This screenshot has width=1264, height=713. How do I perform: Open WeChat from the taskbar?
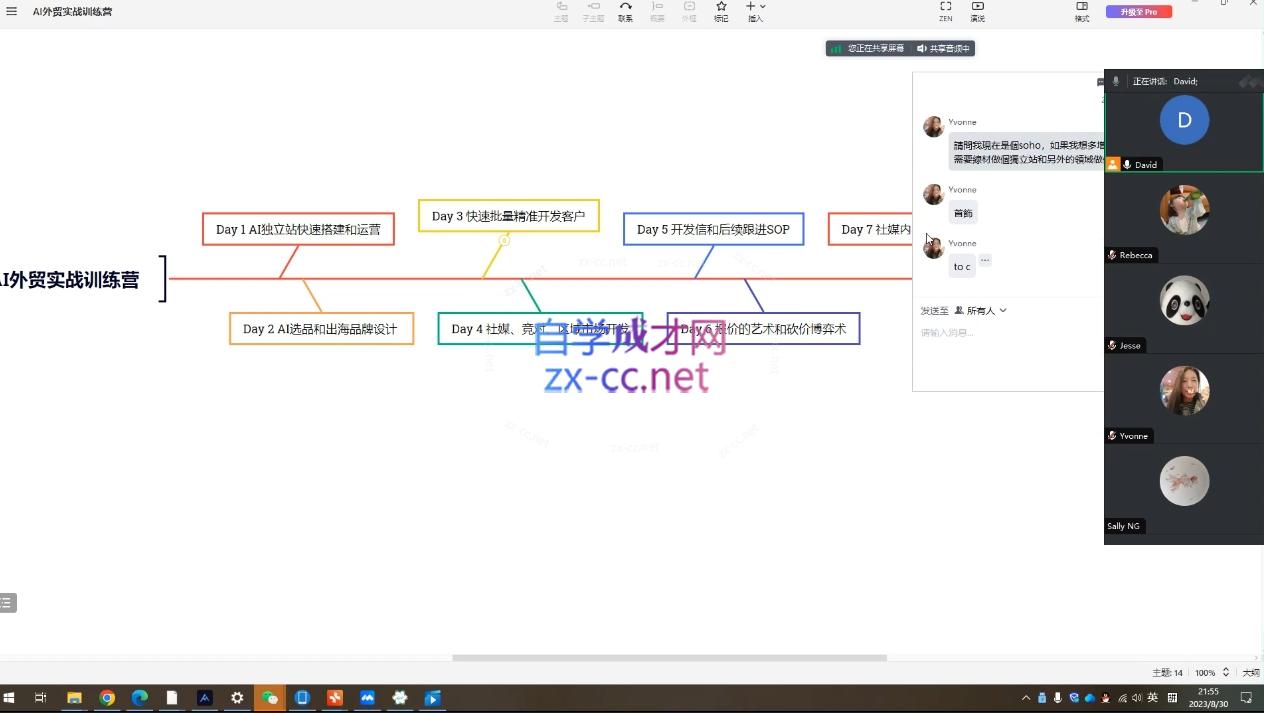270,698
